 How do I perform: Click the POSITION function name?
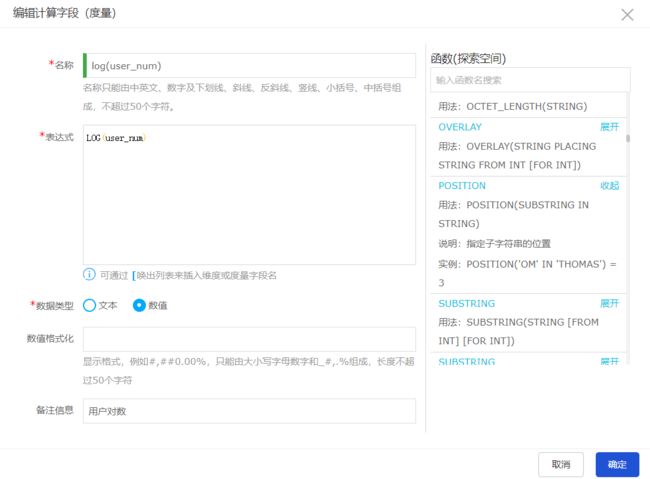click(462, 186)
